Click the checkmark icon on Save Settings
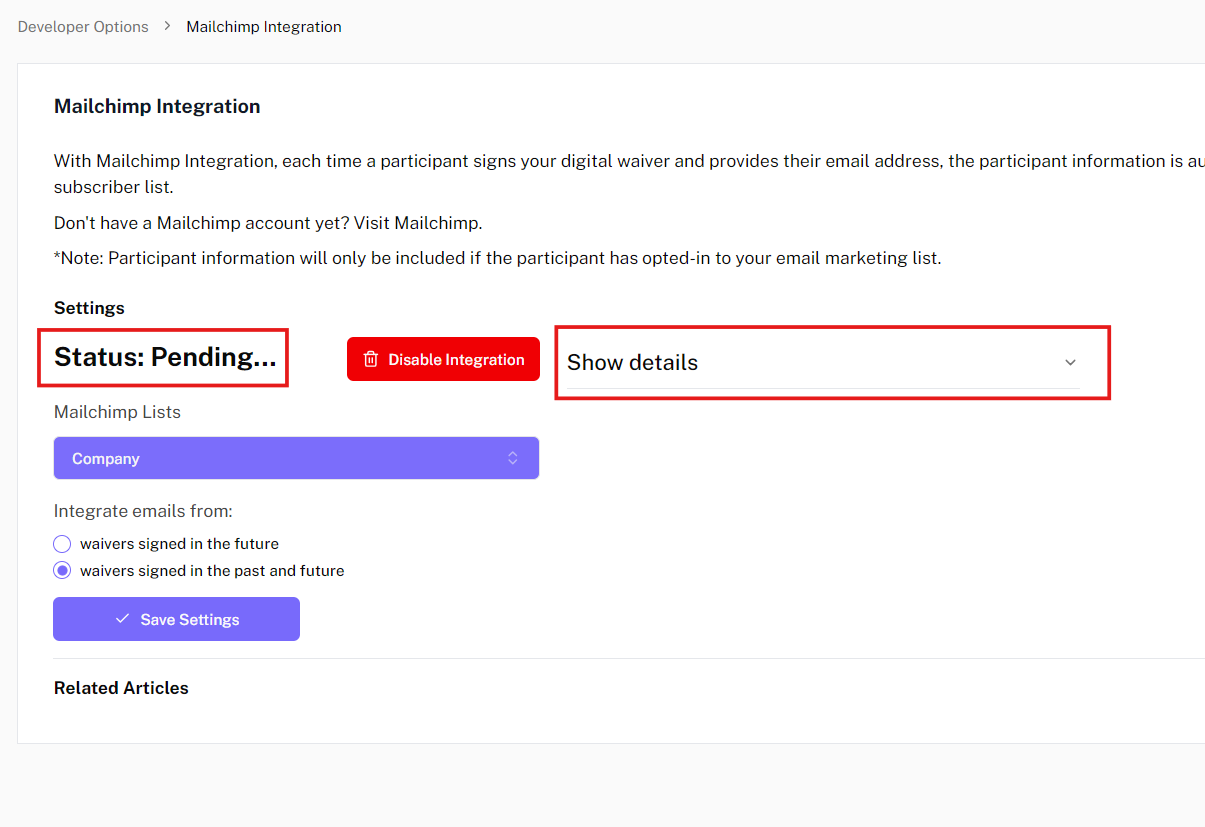1205x827 pixels. tap(123, 619)
